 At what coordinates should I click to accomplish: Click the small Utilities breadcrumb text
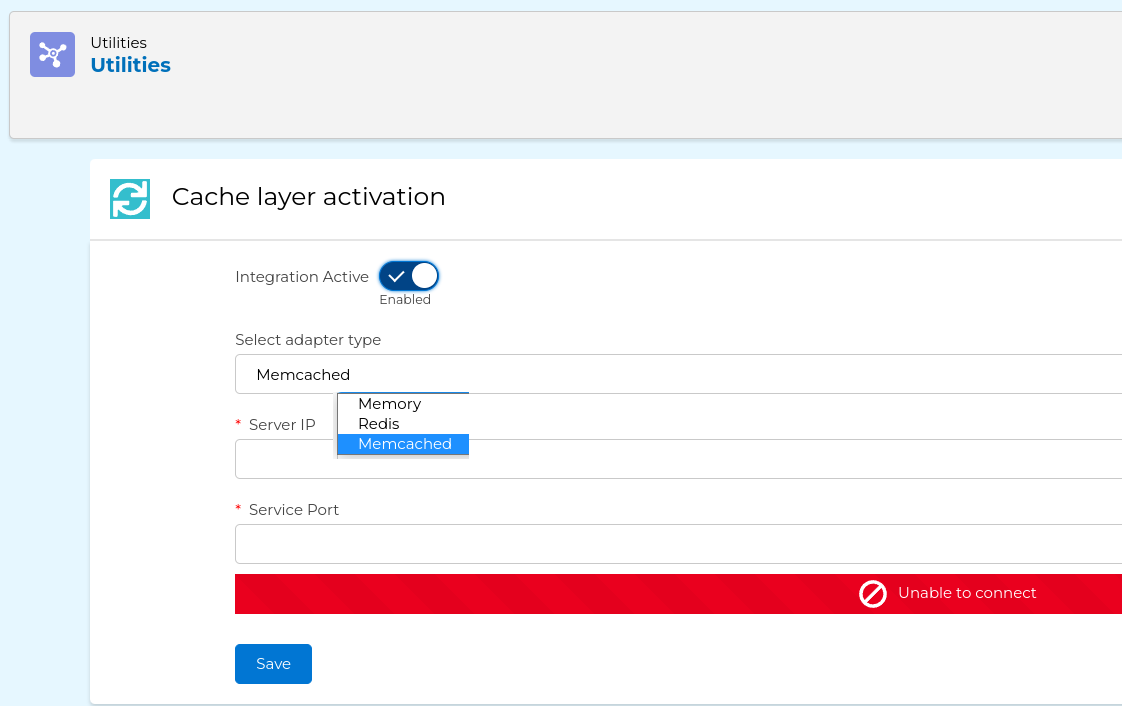click(119, 43)
